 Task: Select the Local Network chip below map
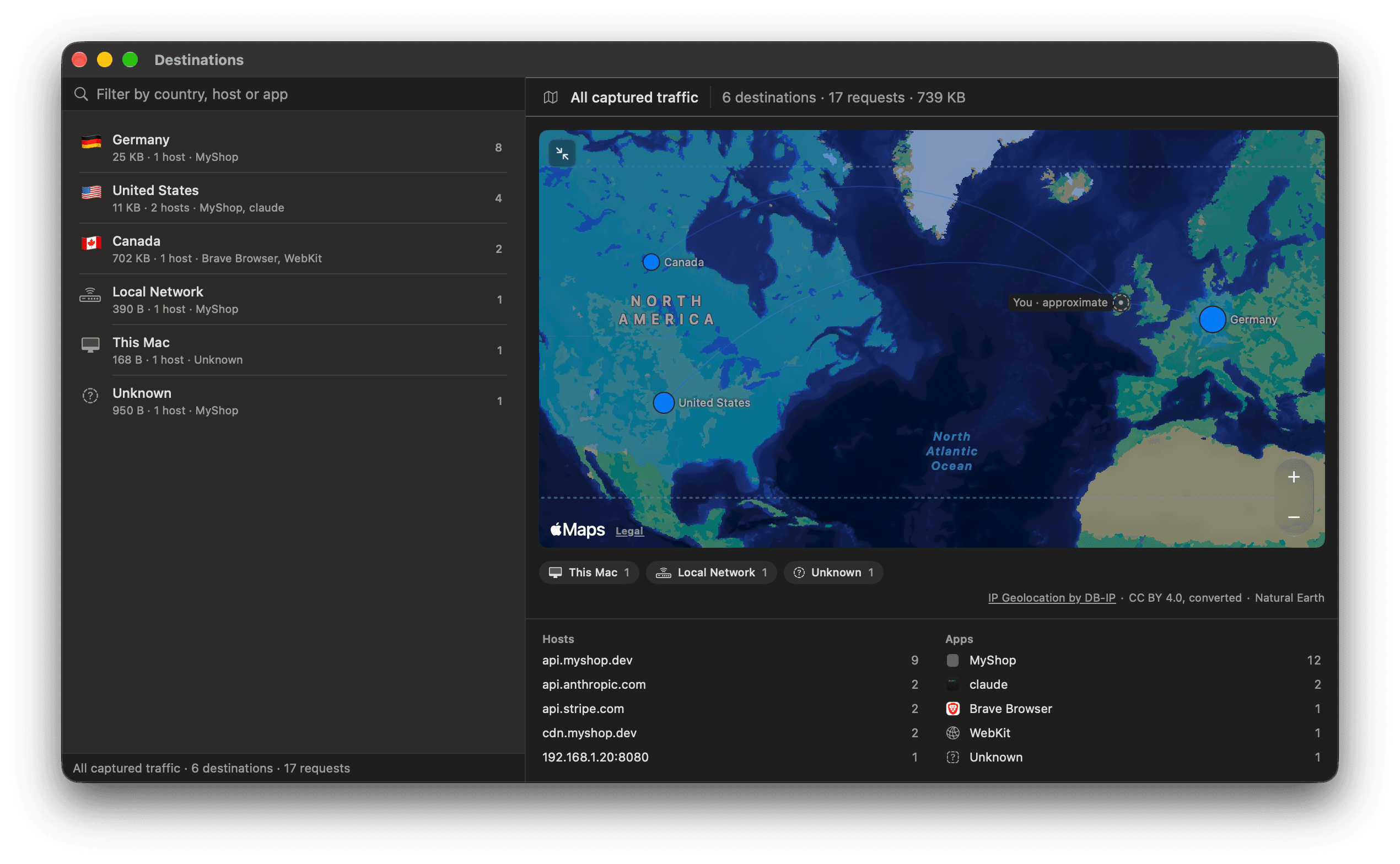tap(711, 572)
